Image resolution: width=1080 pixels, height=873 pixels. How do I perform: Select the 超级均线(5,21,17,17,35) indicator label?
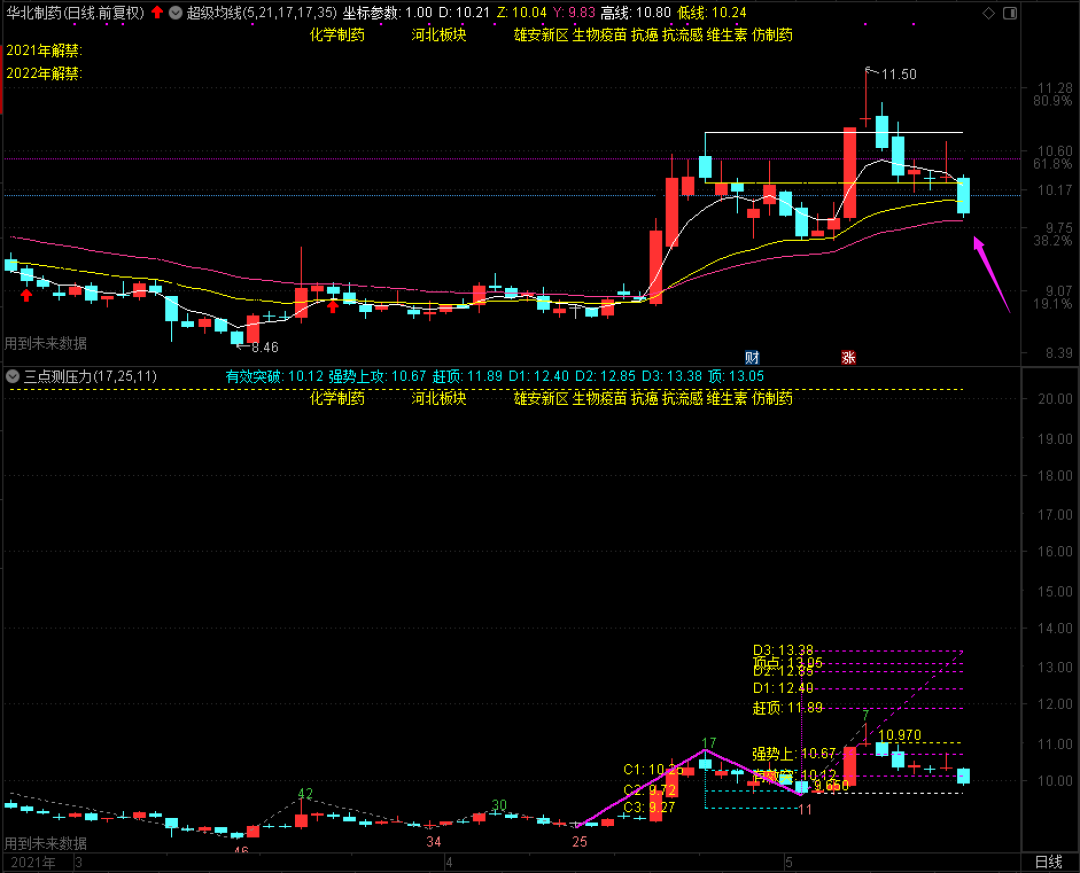pos(262,12)
